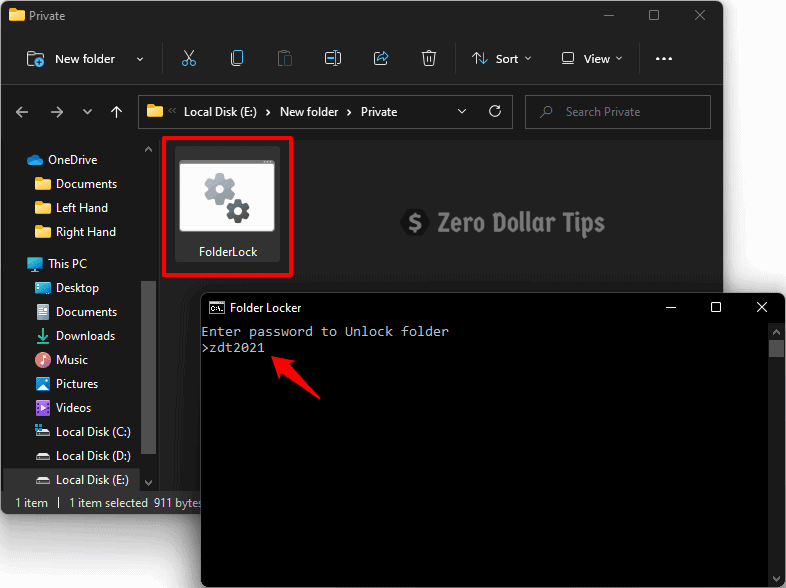Click sidebar scrollbar down arrow
786x588 pixels.
point(148,483)
